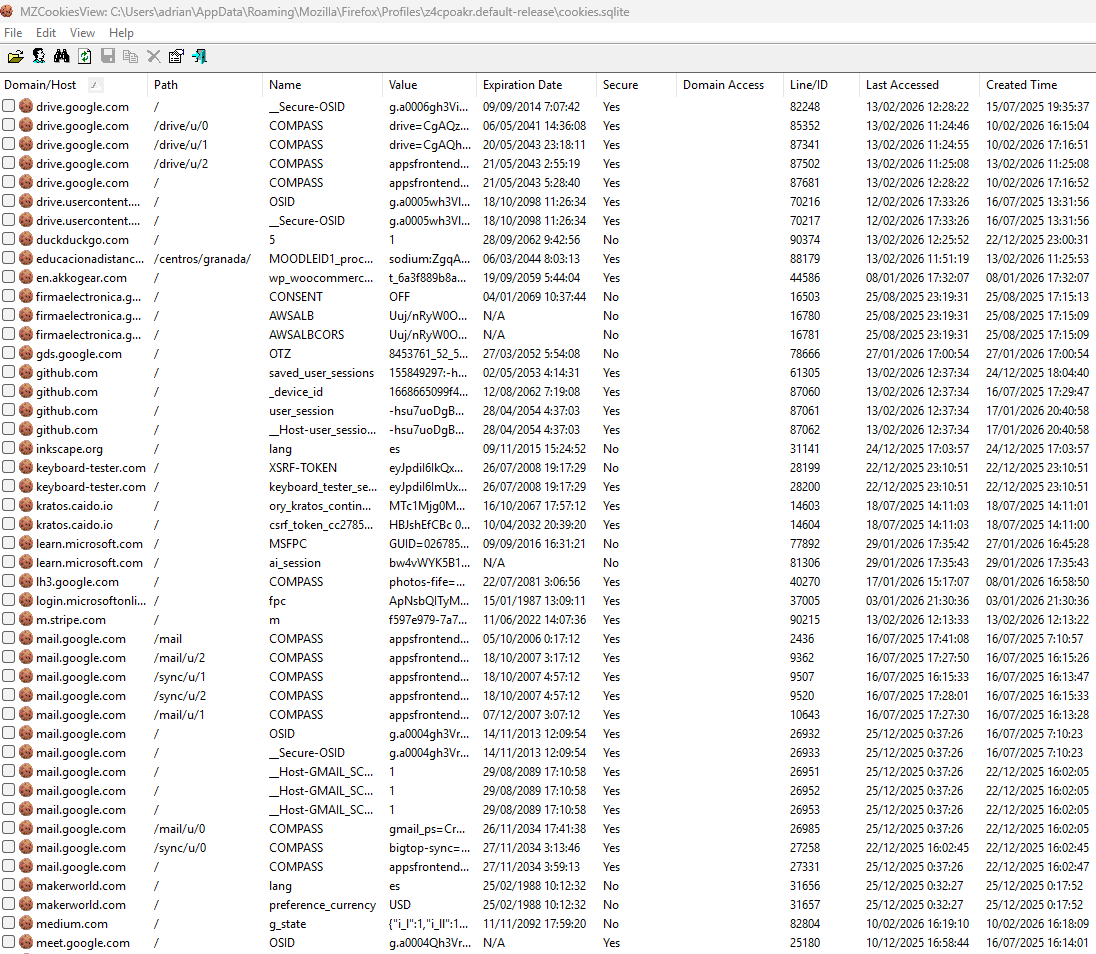Image resolution: width=1096 pixels, height=954 pixels.
Task: Click the open cookies file folder icon
Action: tap(16, 57)
